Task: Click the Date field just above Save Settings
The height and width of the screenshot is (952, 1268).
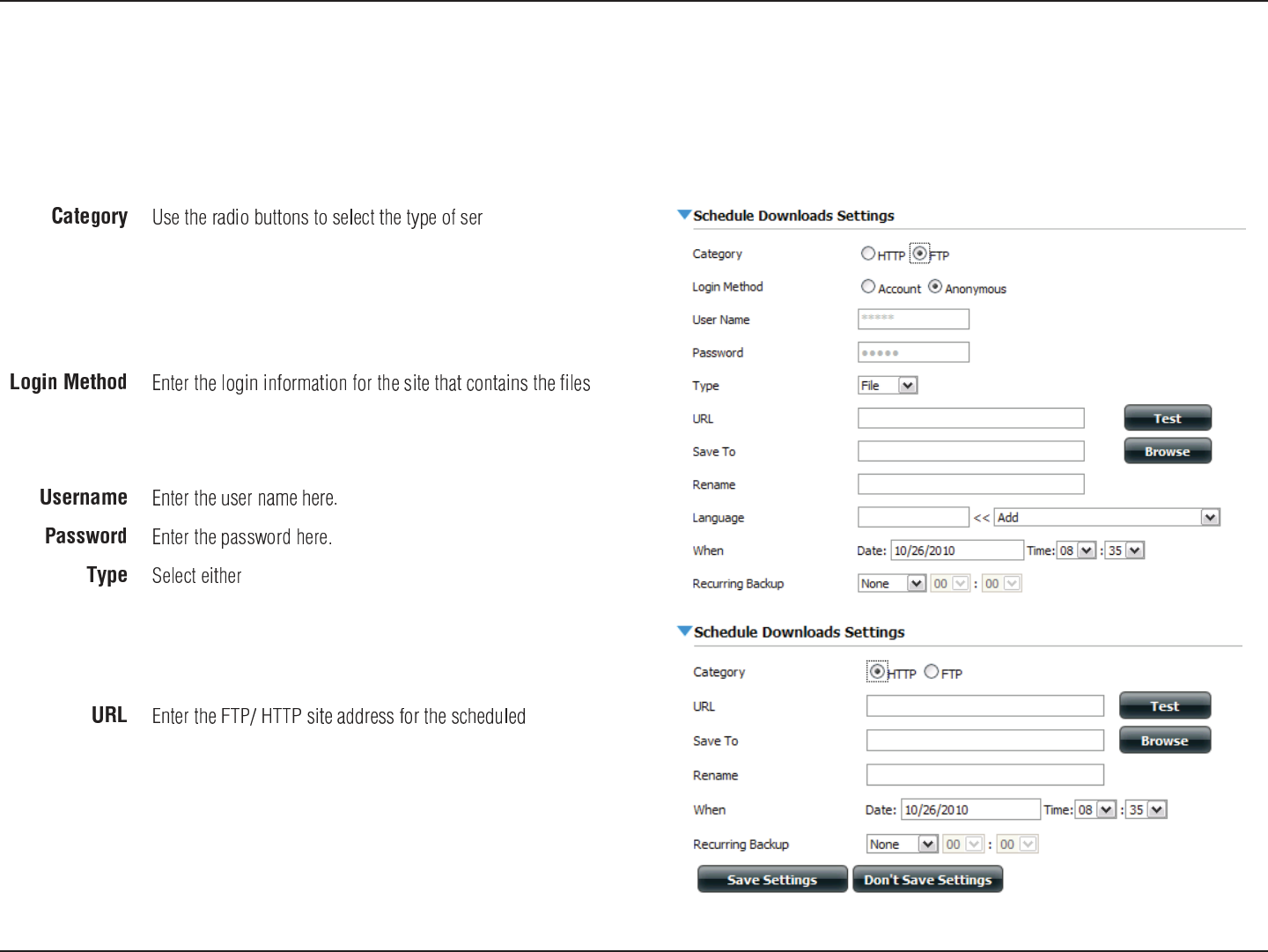Action: coord(970,809)
